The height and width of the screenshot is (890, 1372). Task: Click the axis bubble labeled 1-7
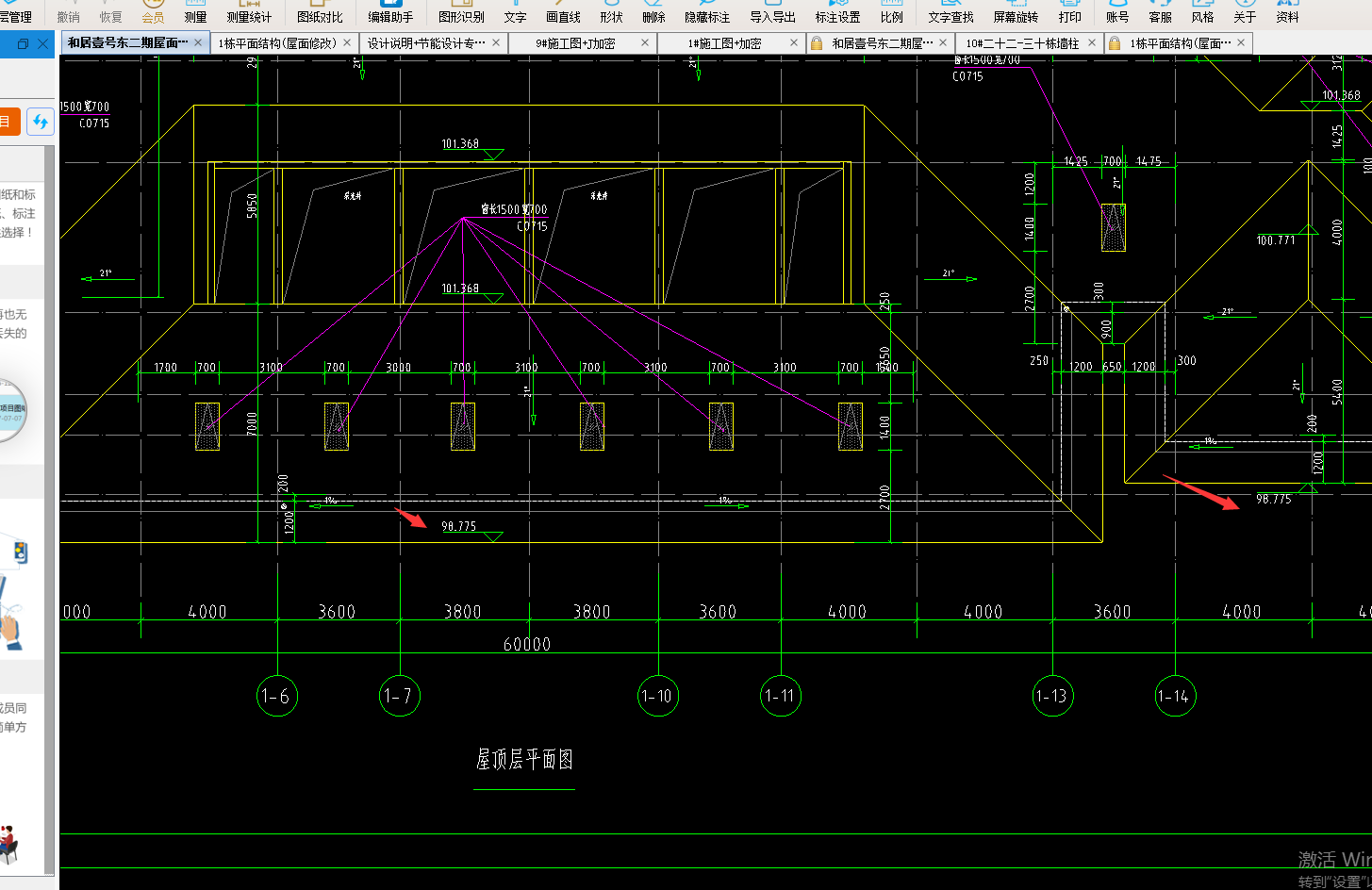point(399,696)
